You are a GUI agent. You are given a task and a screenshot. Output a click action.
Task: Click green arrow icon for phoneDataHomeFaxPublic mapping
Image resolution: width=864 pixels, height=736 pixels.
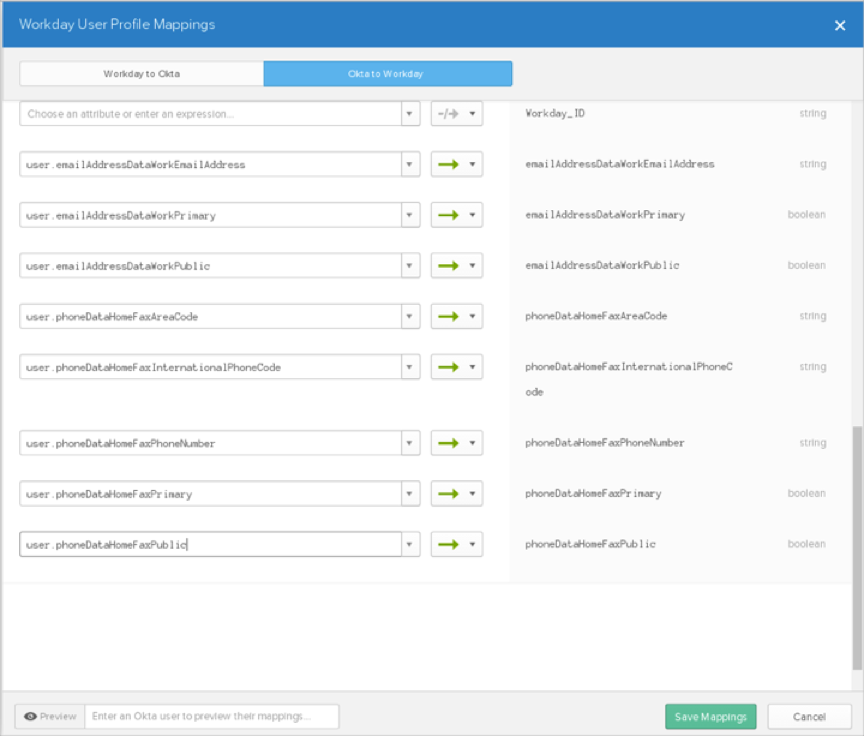click(x=448, y=544)
